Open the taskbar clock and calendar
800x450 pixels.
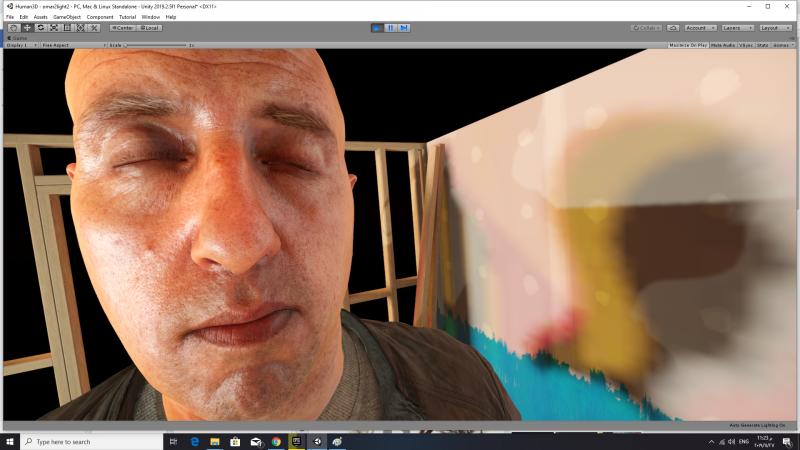click(x=765, y=441)
